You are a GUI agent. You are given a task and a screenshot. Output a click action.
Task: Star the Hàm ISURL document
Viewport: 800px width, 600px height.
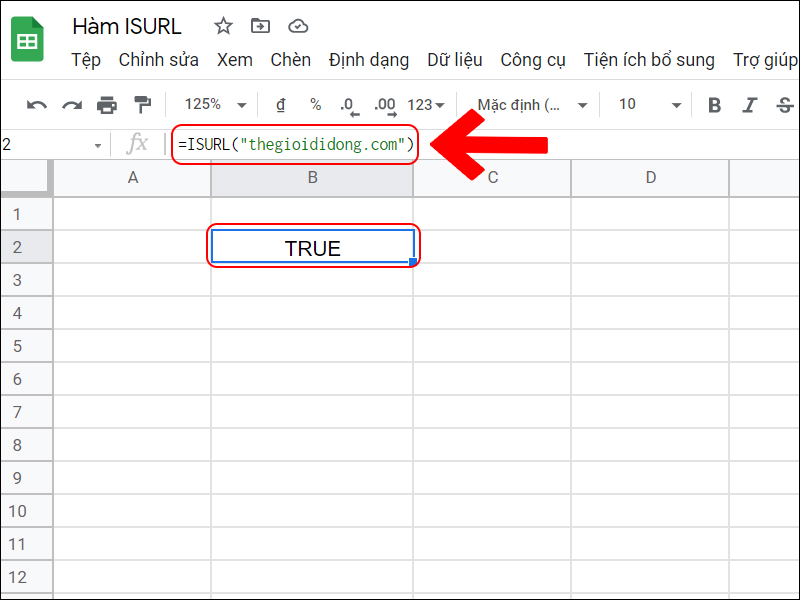tap(222, 27)
